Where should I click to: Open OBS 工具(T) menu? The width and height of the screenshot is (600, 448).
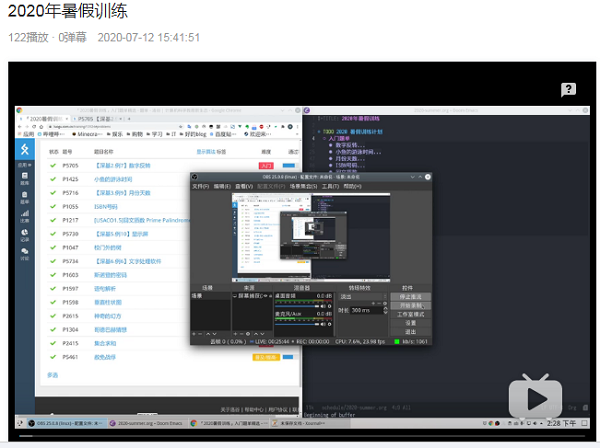(330, 186)
